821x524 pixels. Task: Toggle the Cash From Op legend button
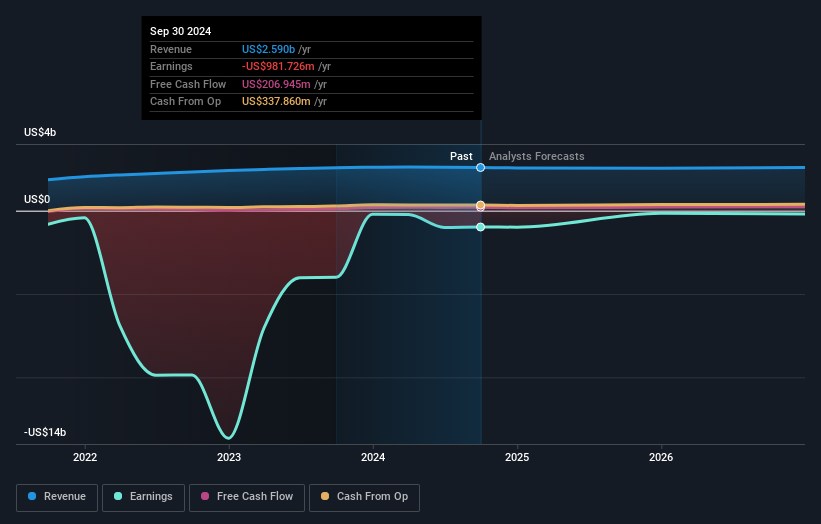tap(364, 497)
